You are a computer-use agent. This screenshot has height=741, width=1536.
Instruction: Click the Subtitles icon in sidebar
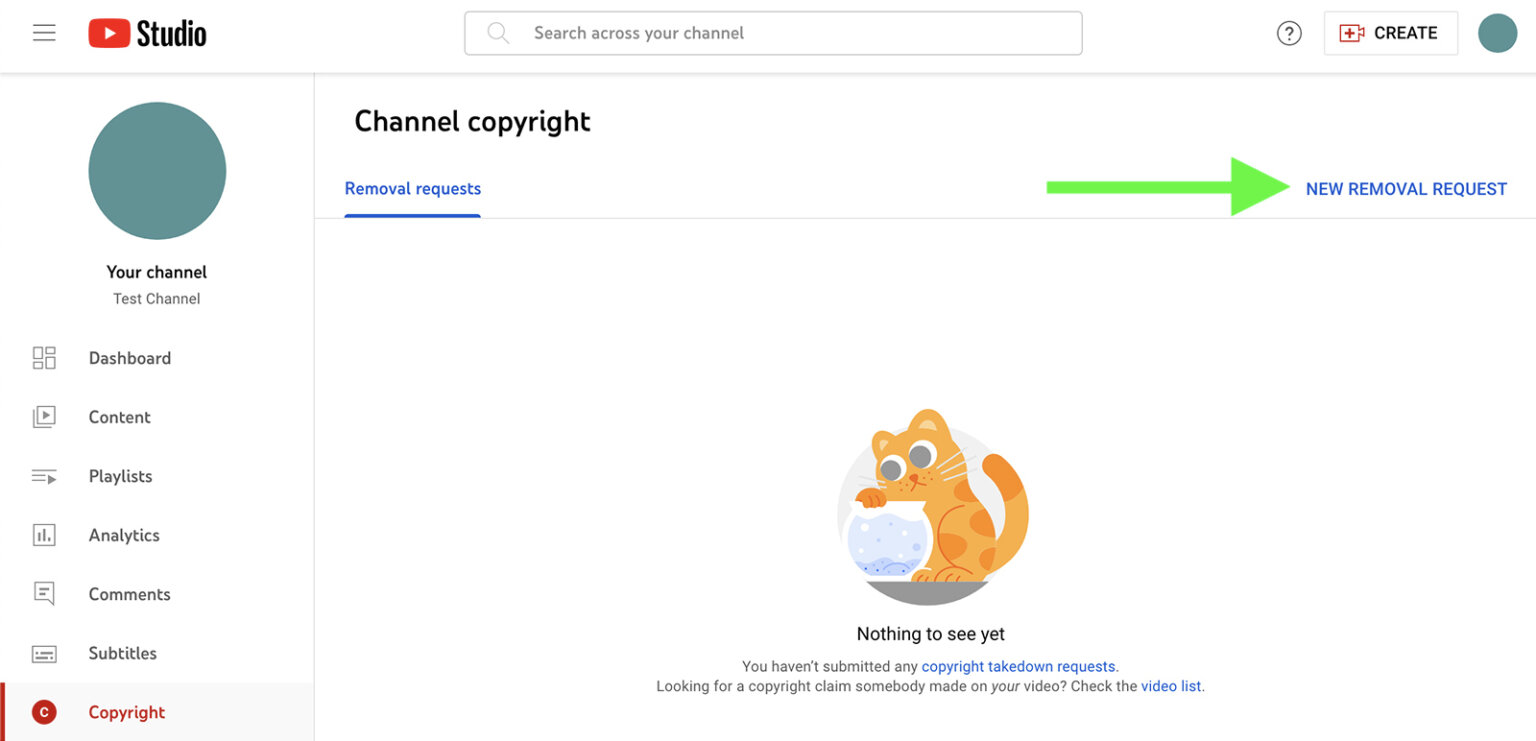pyautogui.click(x=44, y=654)
